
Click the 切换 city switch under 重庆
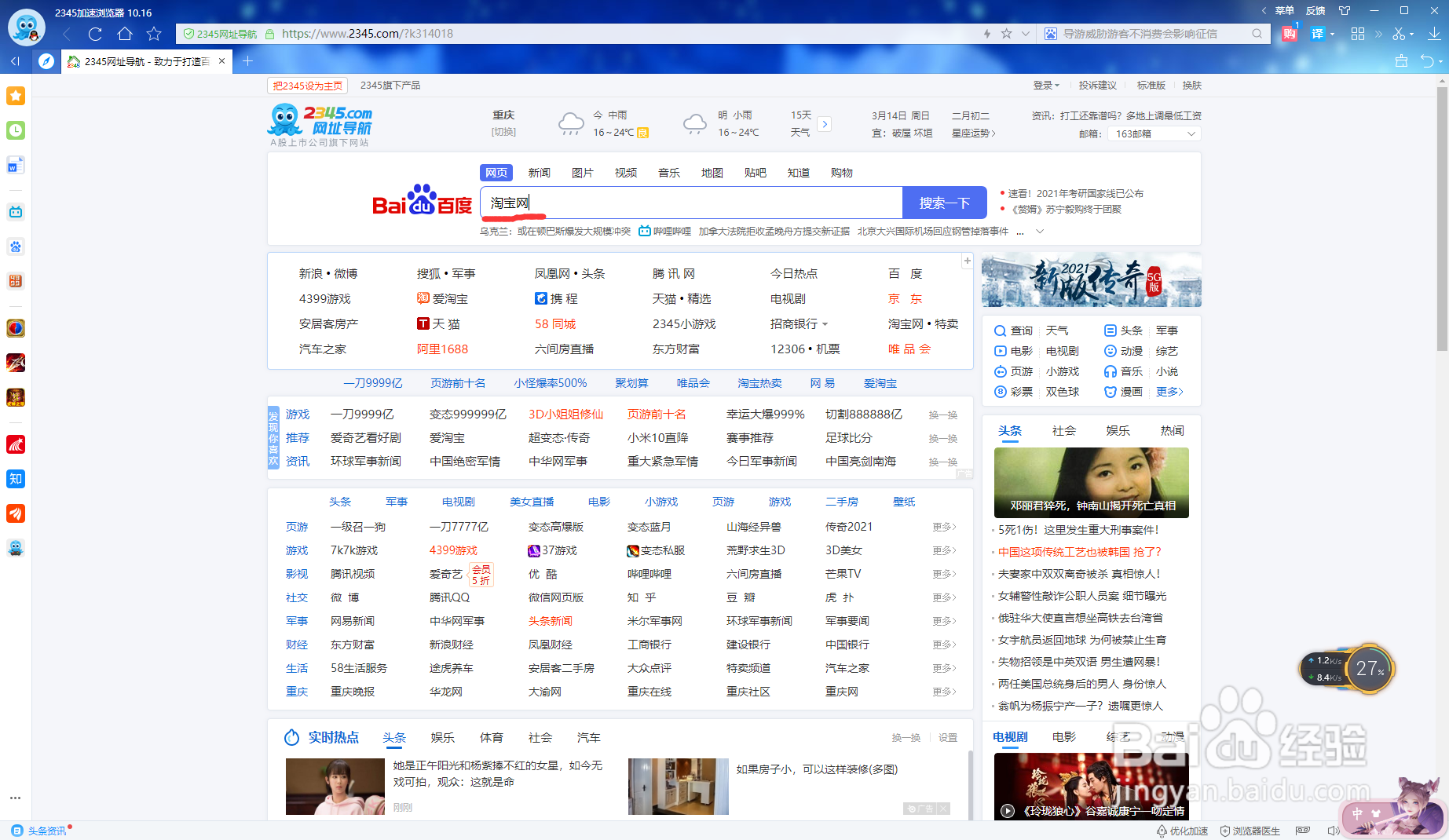click(503, 132)
